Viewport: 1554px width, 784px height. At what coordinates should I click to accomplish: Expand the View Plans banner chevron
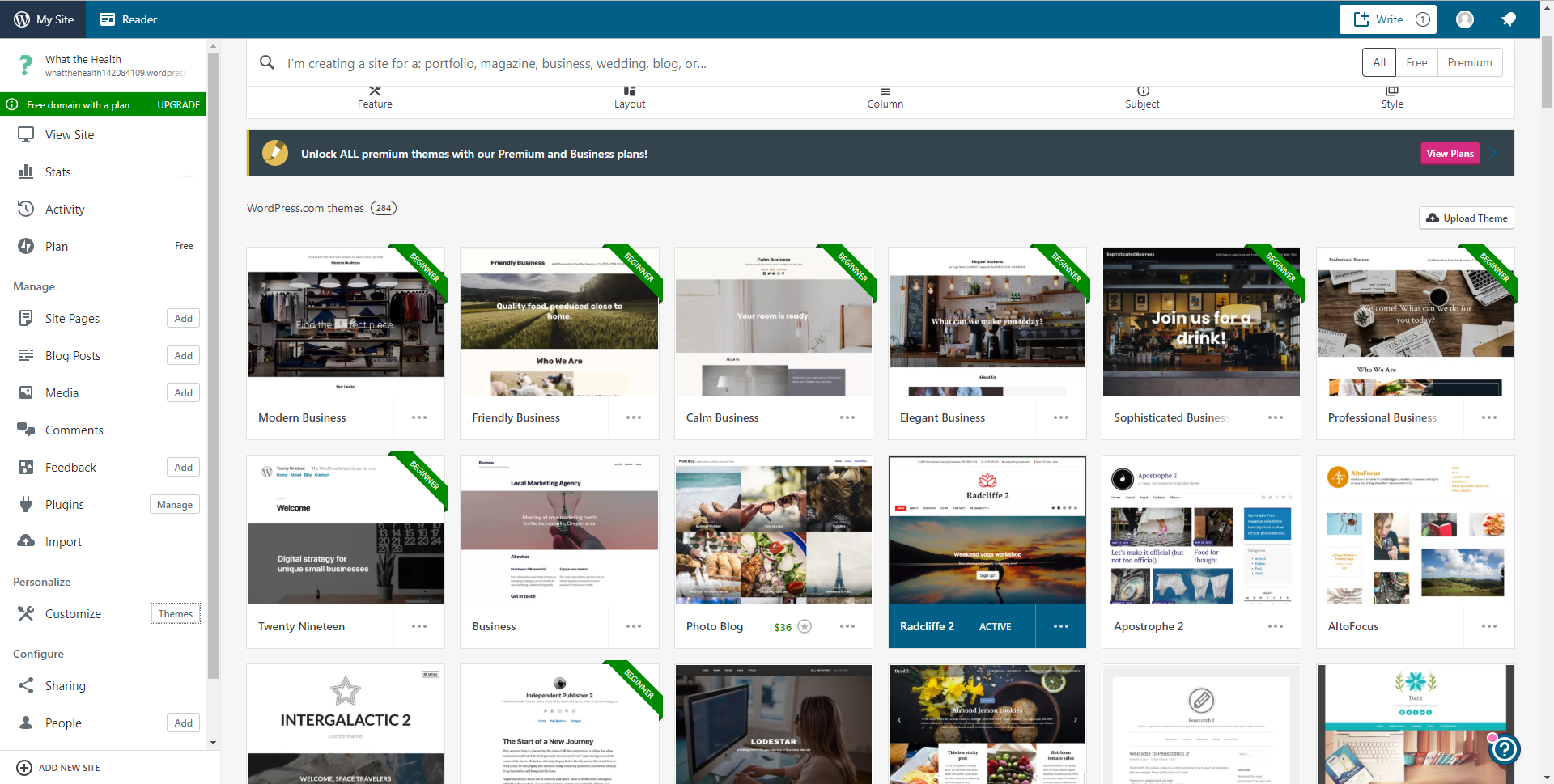(x=1495, y=154)
